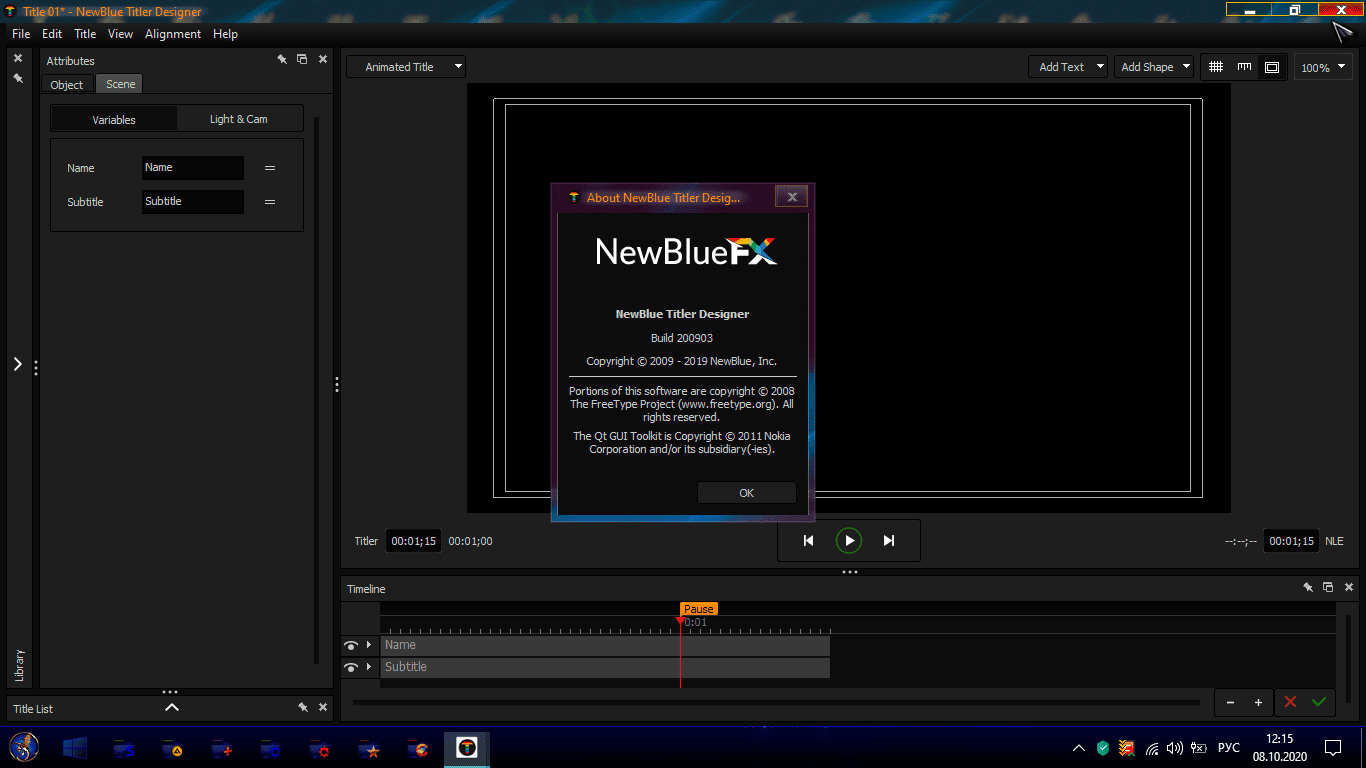This screenshot has width=1366, height=768.
Task: Link the Subtitle variable equals icon
Action: point(270,202)
